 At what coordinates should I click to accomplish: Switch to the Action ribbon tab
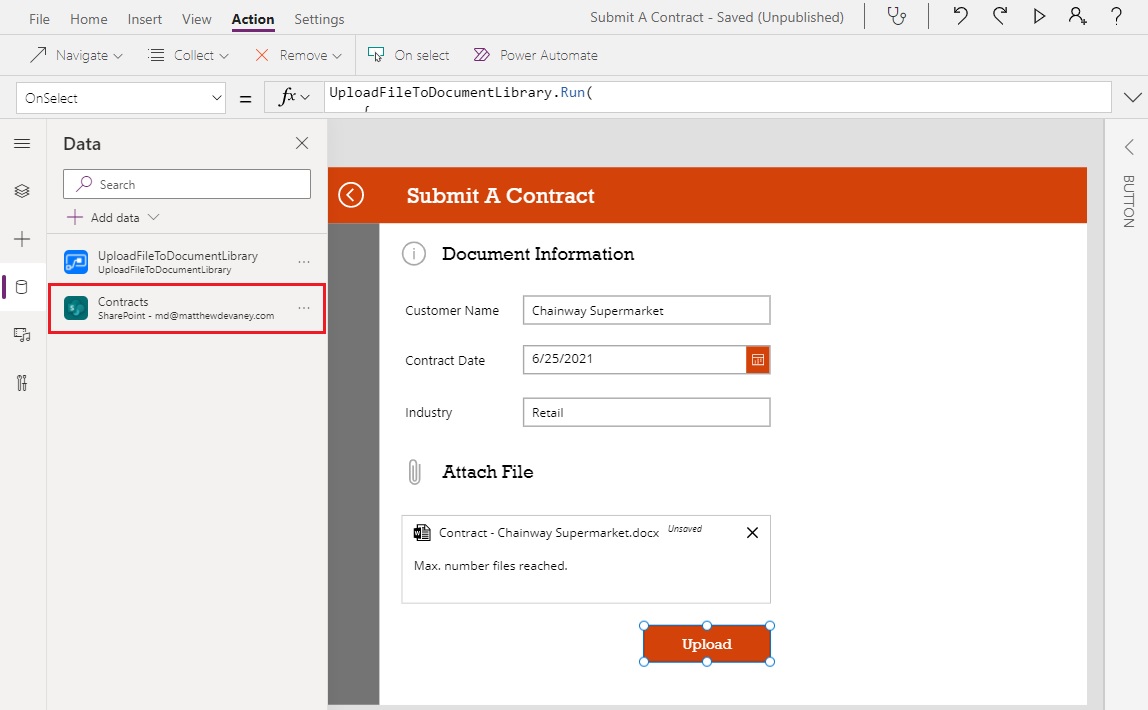252,18
